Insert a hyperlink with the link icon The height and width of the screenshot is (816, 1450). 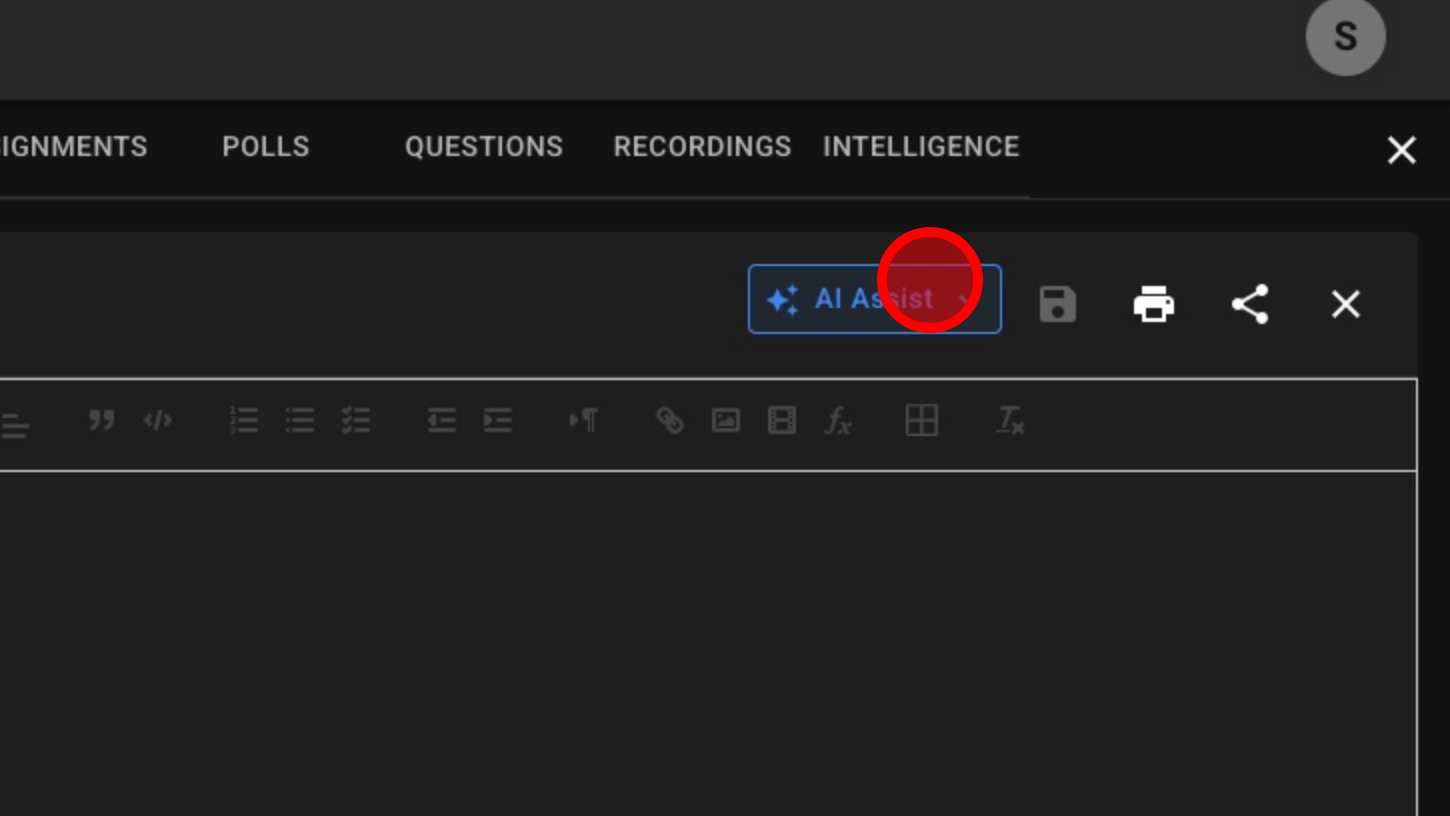(669, 421)
